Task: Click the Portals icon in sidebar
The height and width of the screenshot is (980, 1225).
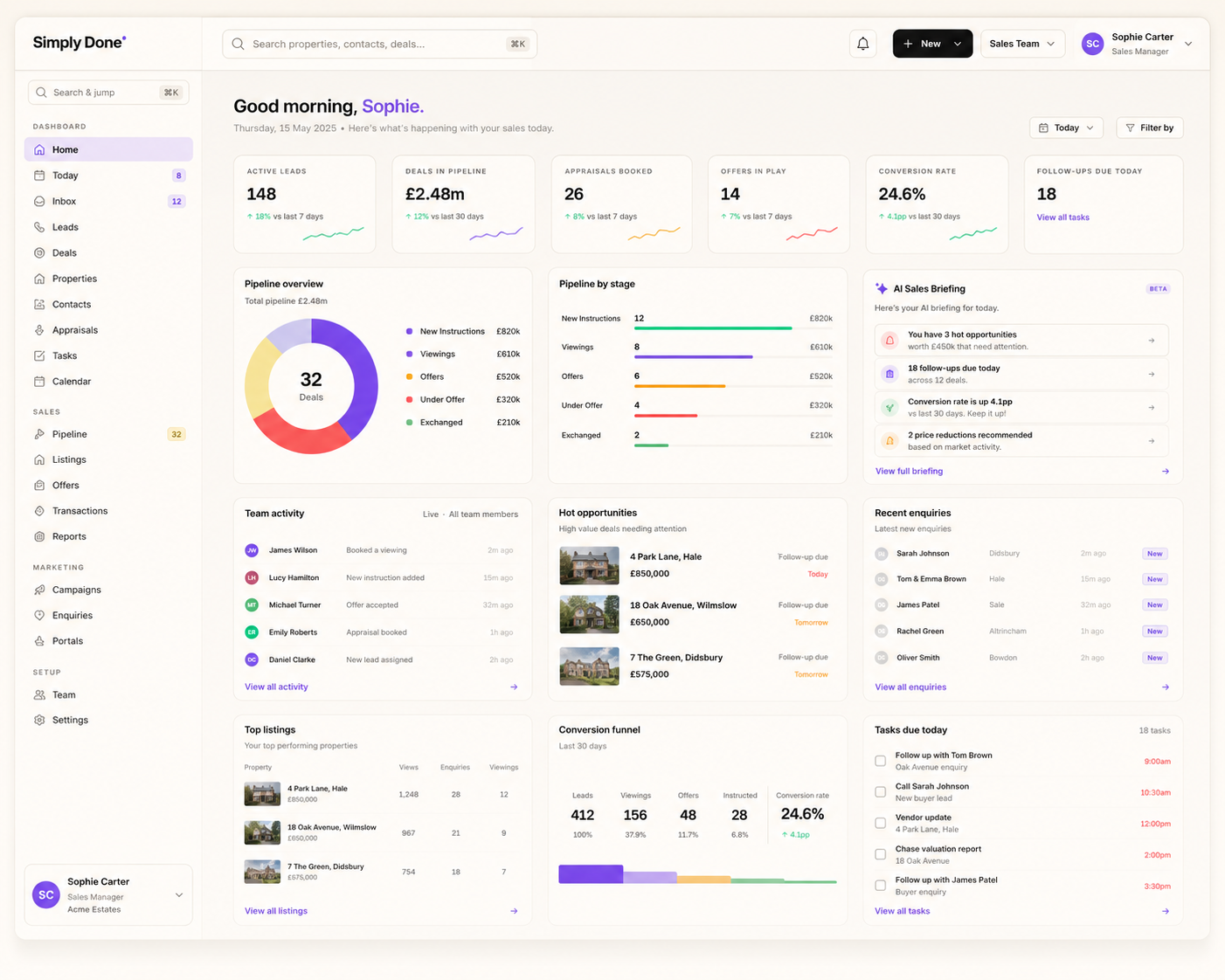Action: pyautogui.click(x=39, y=641)
